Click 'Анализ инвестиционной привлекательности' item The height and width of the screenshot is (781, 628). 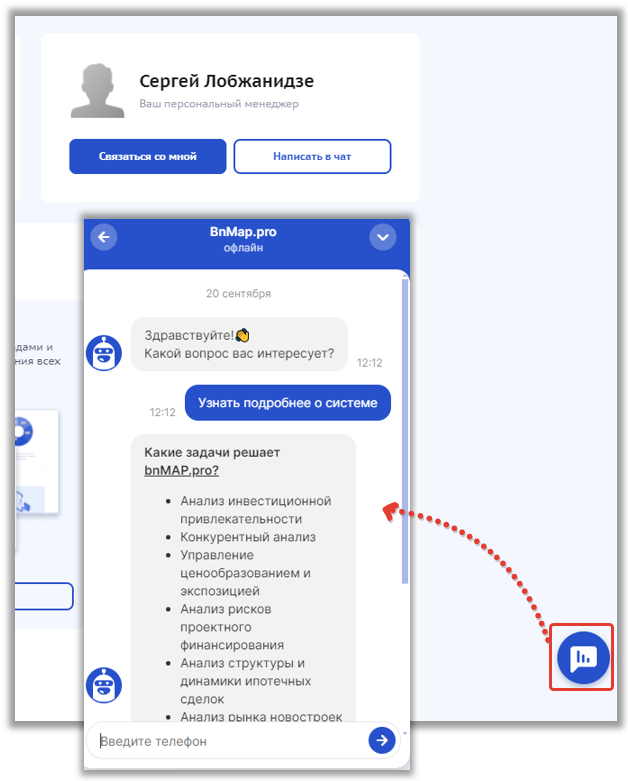click(255, 510)
